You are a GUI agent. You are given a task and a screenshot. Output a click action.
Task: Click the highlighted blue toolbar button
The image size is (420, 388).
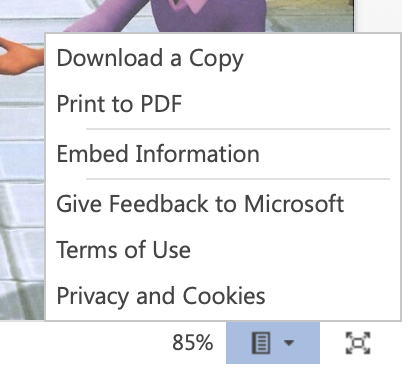[273, 343]
